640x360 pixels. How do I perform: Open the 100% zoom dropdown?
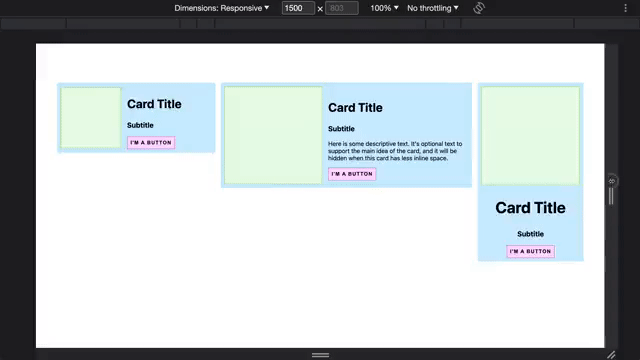(x=384, y=8)
